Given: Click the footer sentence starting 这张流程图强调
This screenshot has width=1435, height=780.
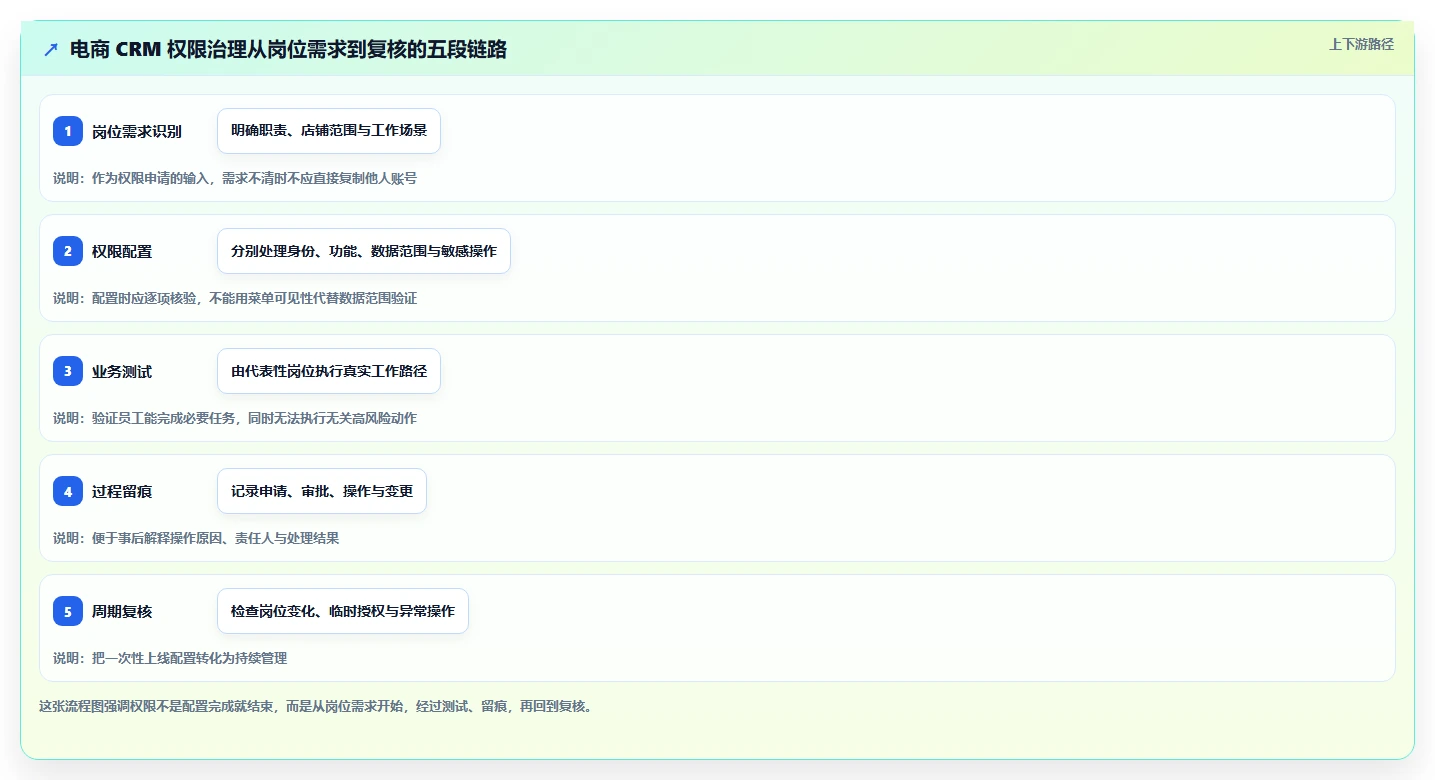Looking at the screenshot, I should 316,706.
